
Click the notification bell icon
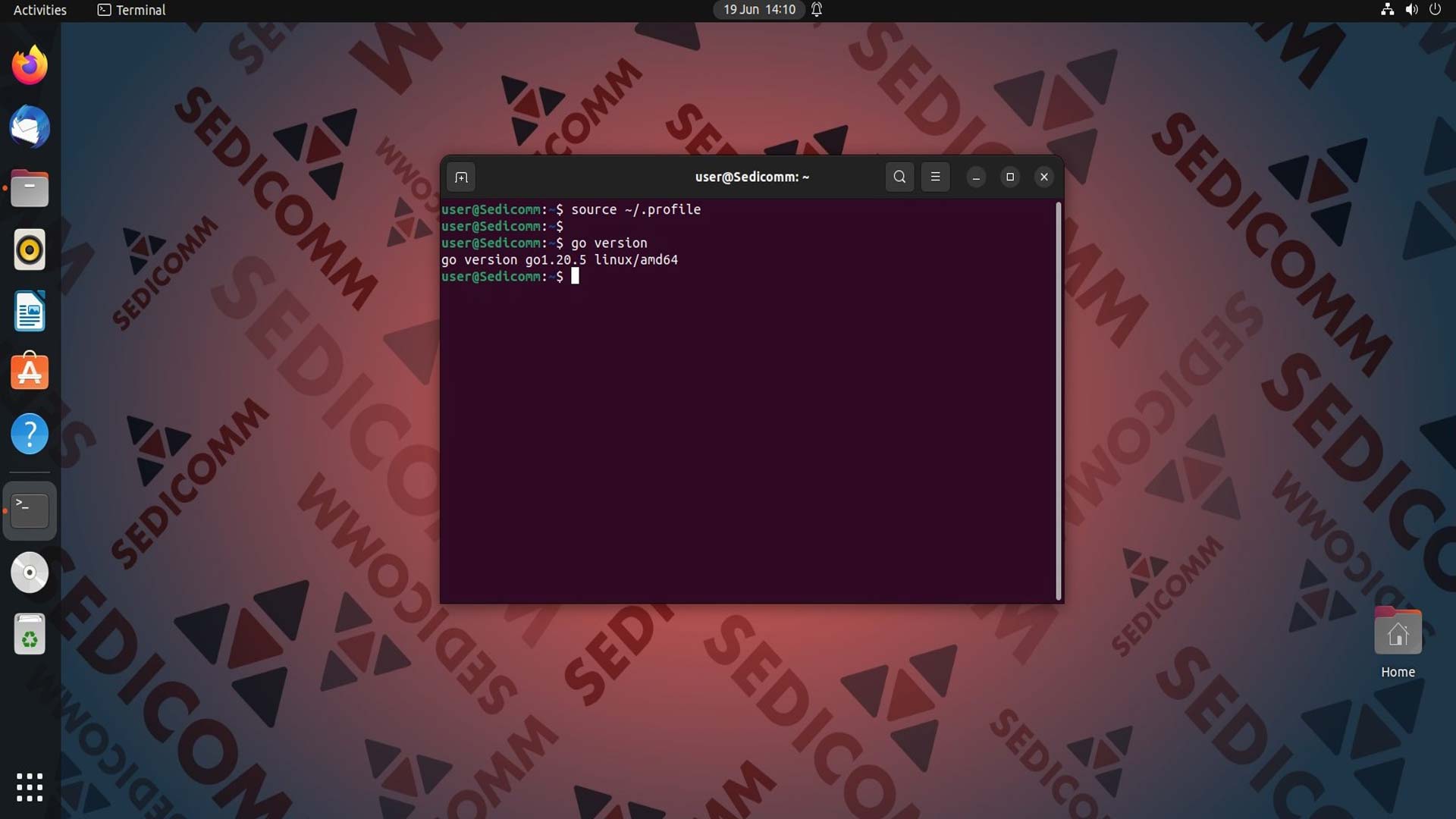coord(817,10)
